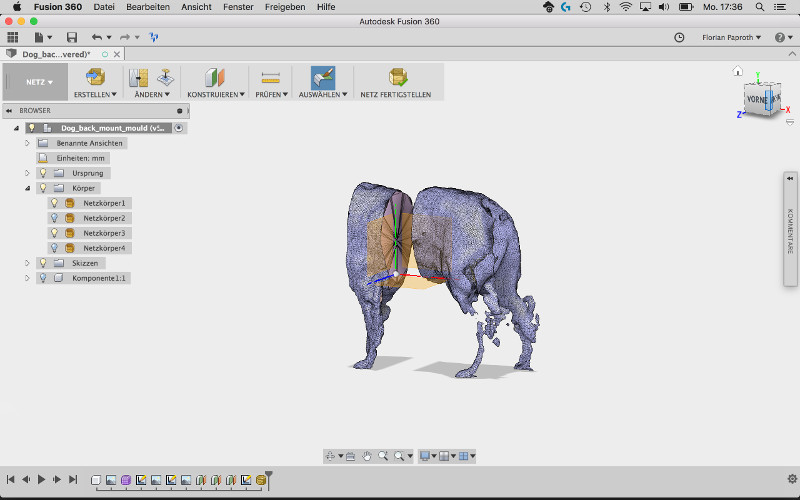The height and width of the screenshot is (500, 800).
Task: Expand the Benannte Ansichten tree node
Action: (28, 143)
